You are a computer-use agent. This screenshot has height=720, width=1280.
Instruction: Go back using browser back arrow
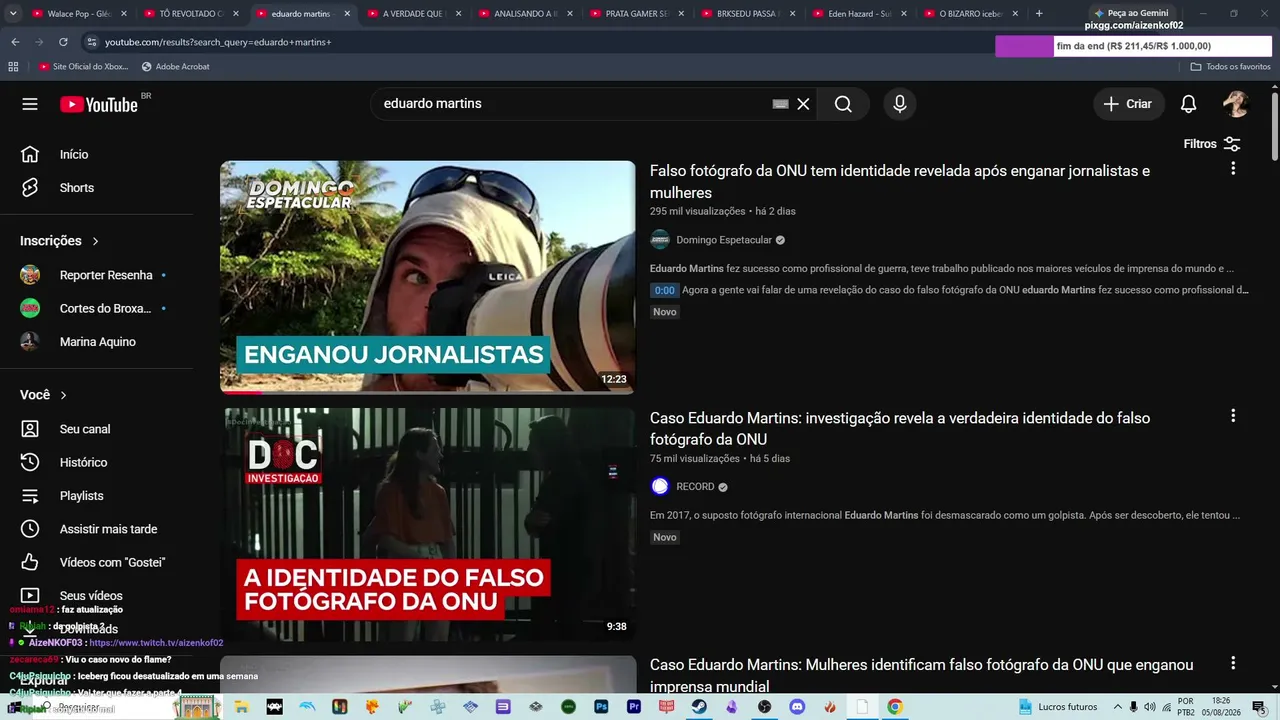pos(15,42)
